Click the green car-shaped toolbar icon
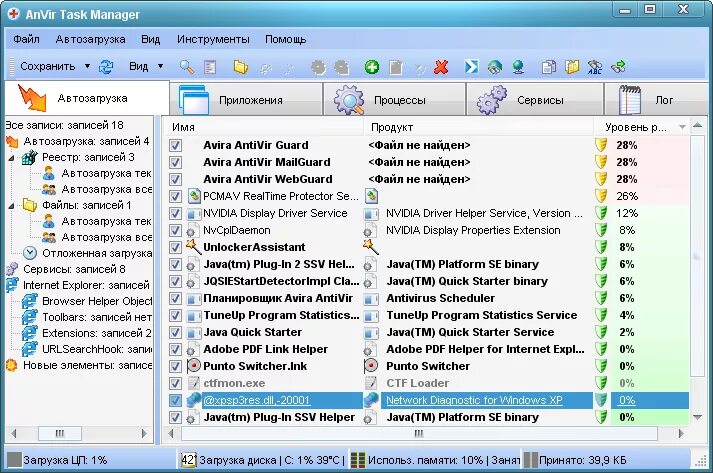The image size is (713, 473). click(x=495, y=67)
